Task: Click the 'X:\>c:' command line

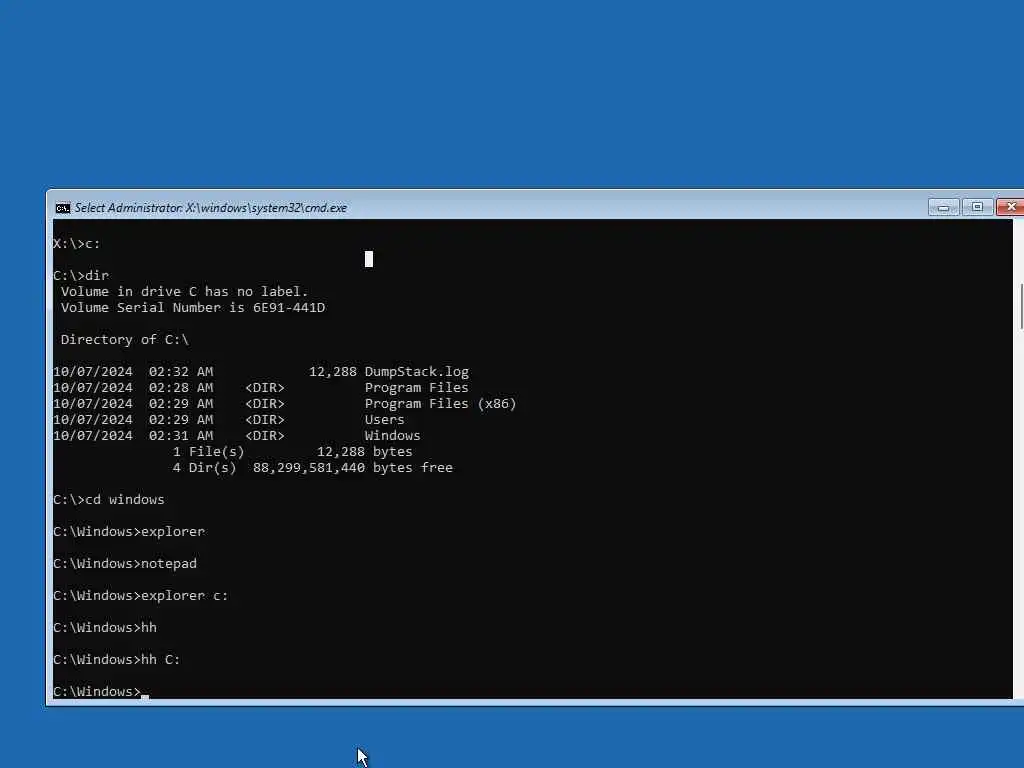Action: pyautogui.click(x=76, y=244)
